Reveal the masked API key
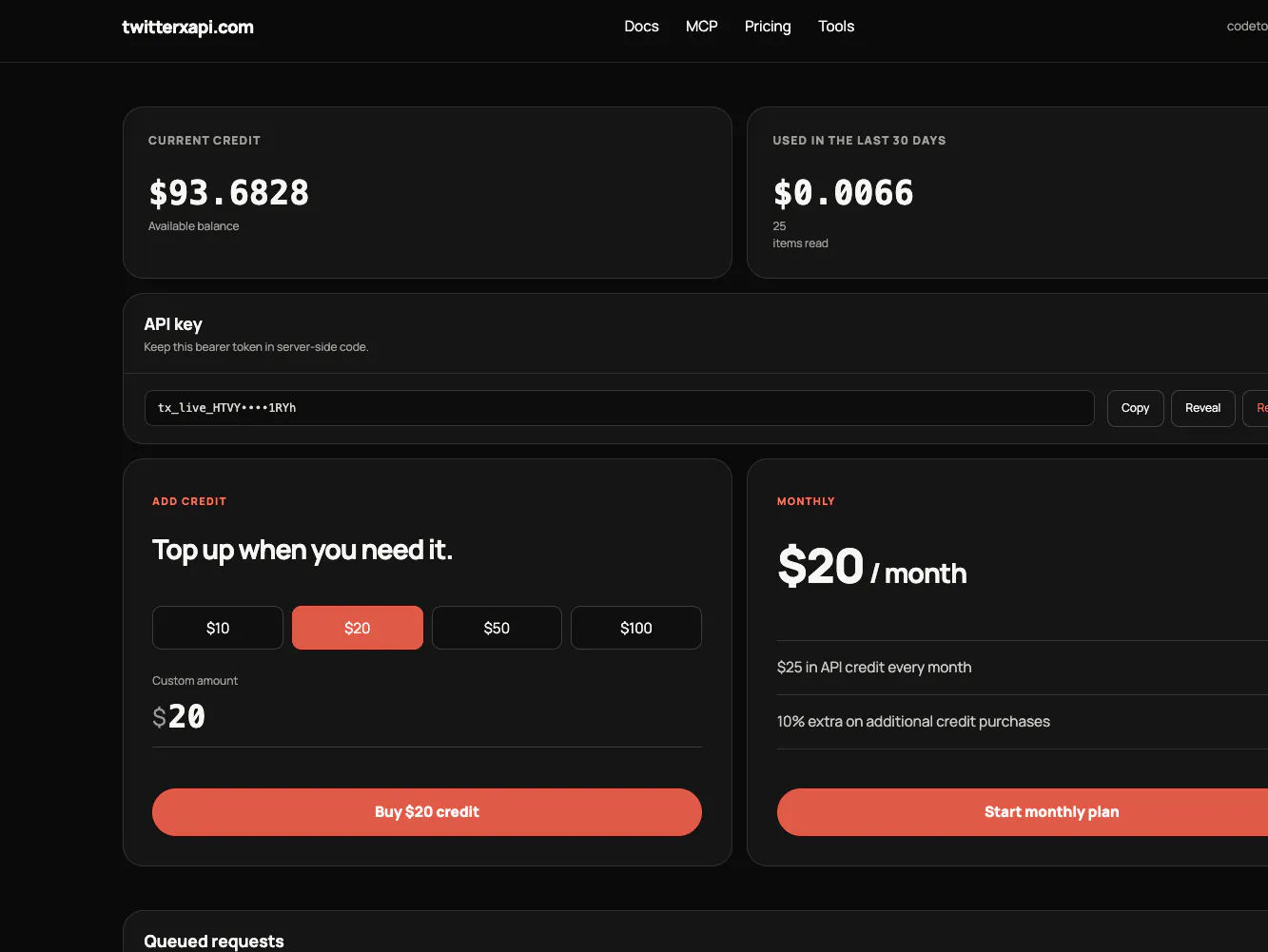 coord(1202,408)
